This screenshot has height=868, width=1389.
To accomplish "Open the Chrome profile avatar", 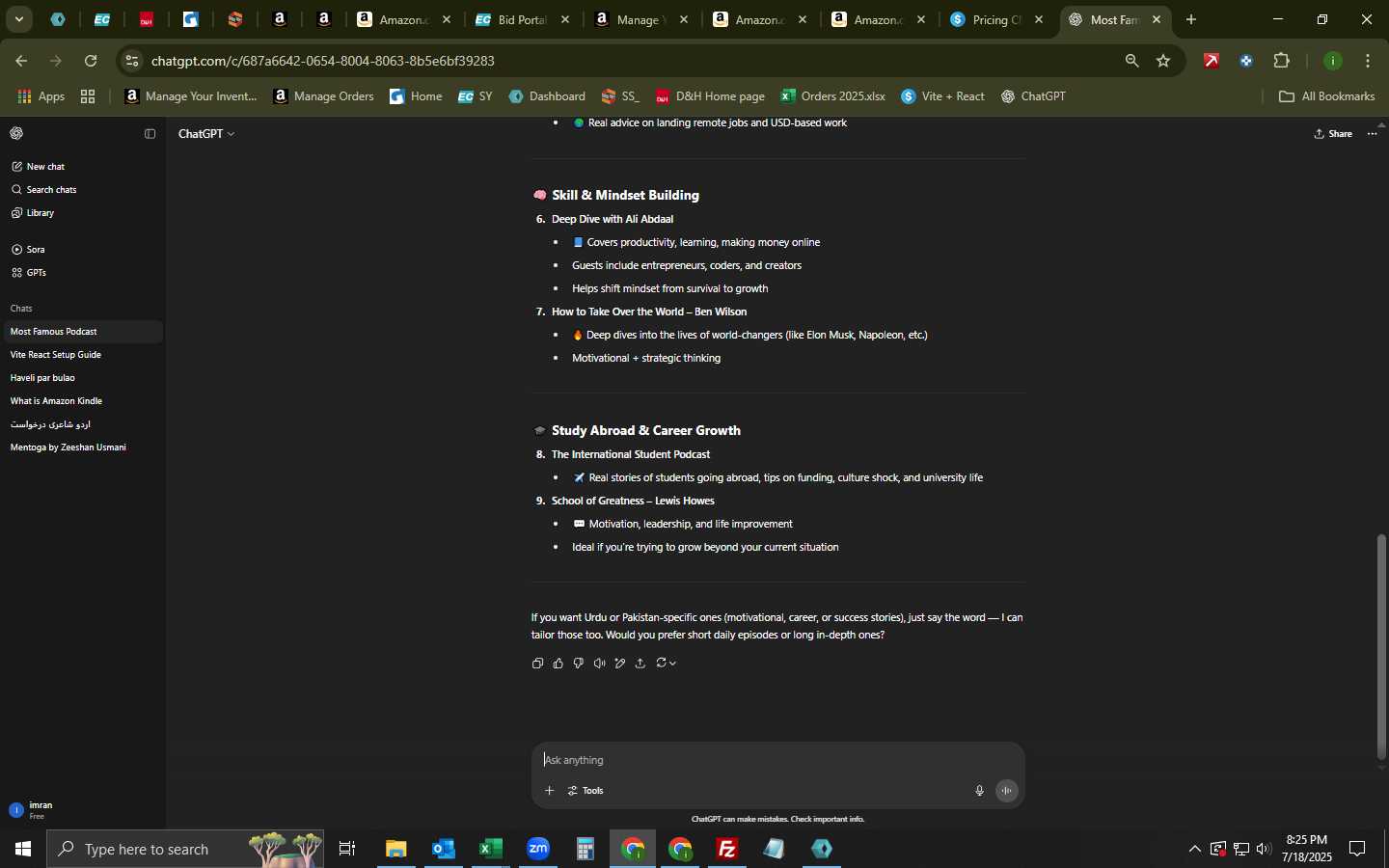I will click(1333, 61).
